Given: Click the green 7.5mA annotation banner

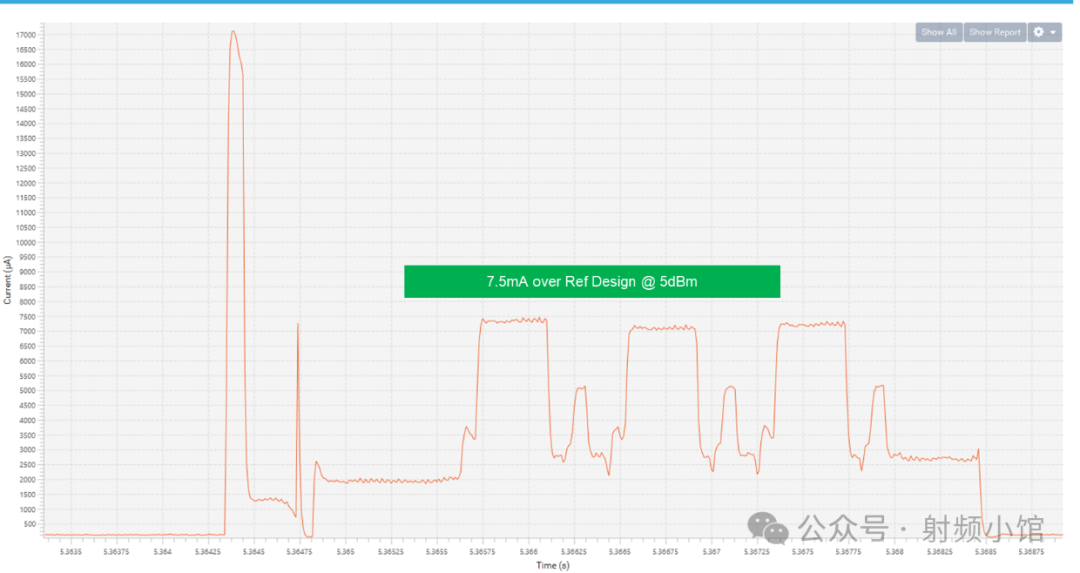Looking at the screenshot, I should coord(591,281).
